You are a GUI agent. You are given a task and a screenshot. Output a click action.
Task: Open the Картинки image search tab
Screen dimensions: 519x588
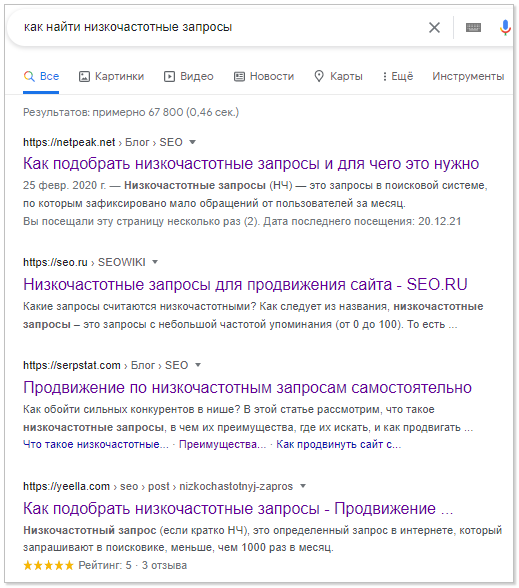(x=111, y=76)
